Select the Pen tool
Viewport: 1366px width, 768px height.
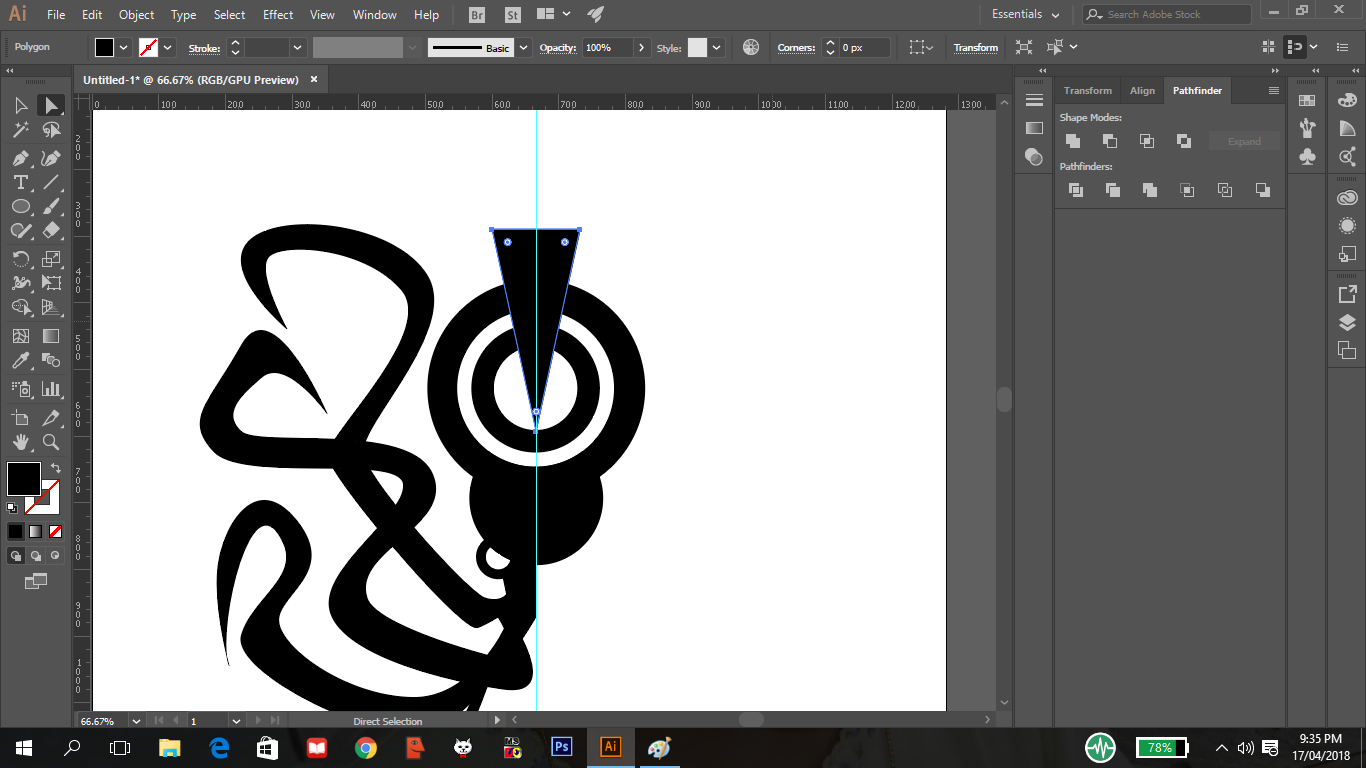(x=20, y=158)
